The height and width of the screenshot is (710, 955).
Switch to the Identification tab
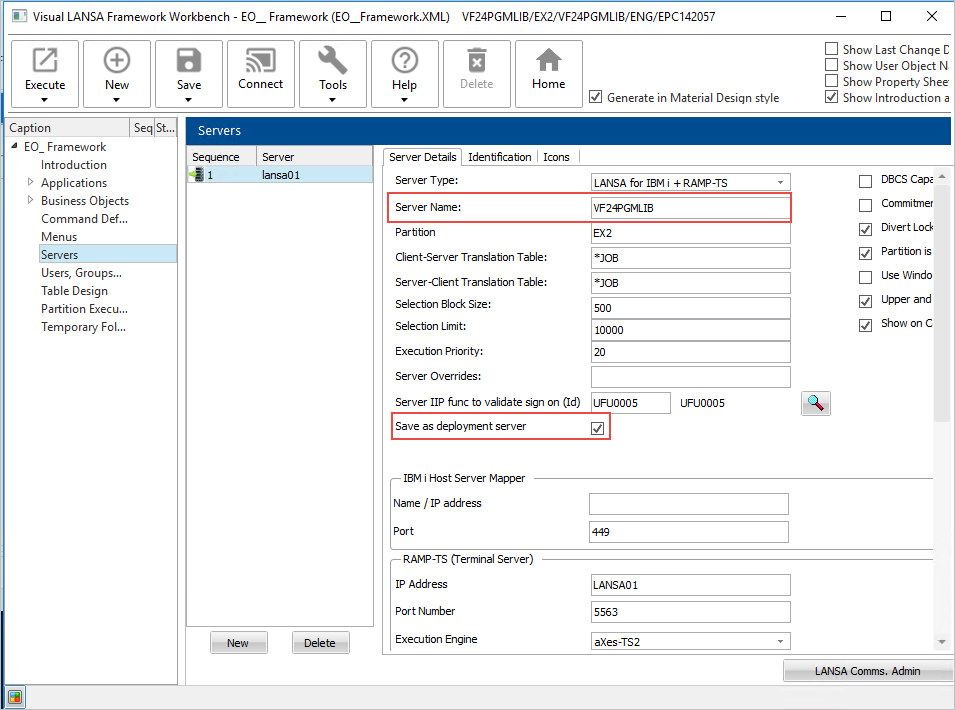(499, 157)
